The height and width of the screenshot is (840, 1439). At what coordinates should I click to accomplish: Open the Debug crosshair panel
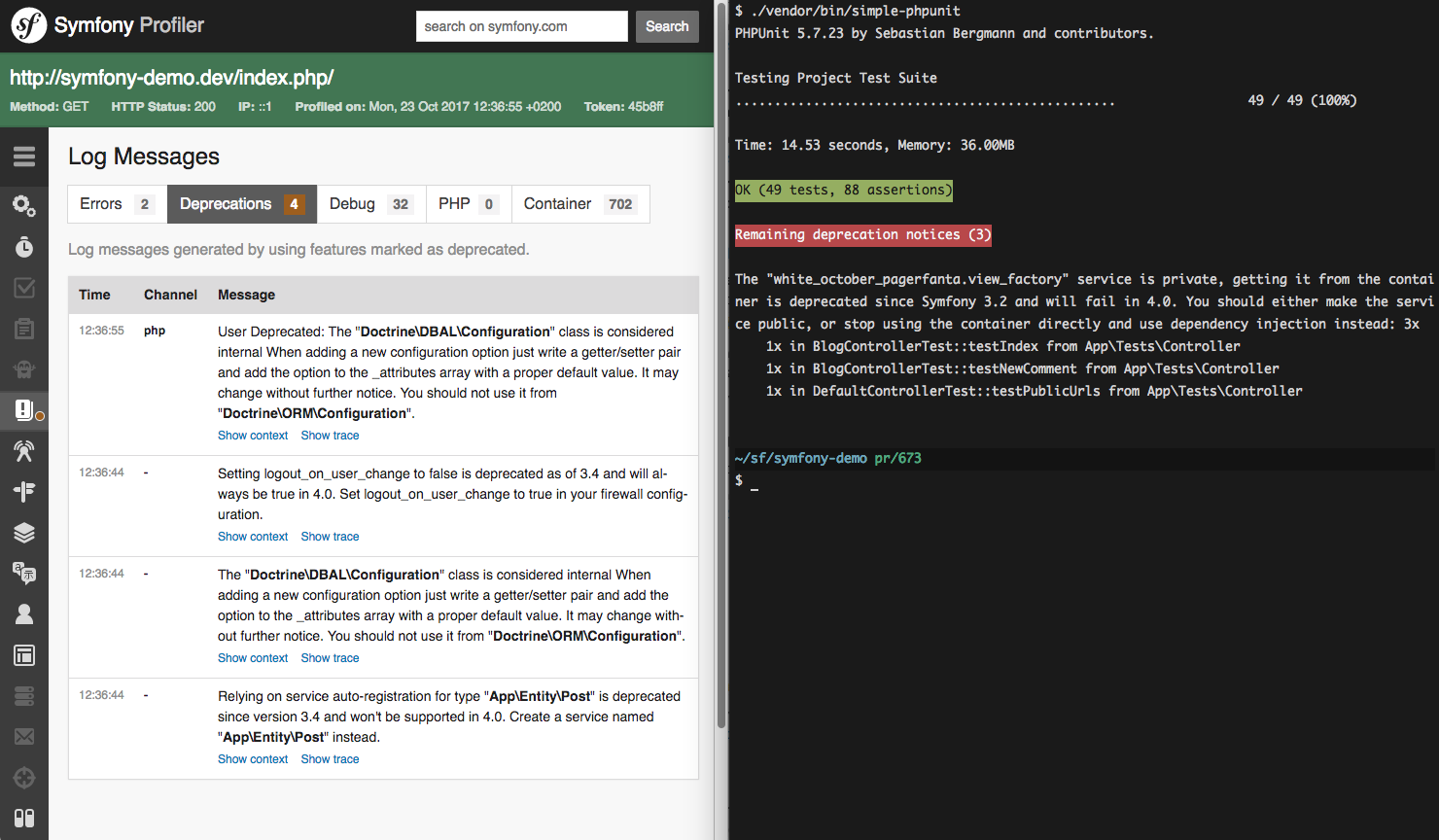(x=24, y=777)
